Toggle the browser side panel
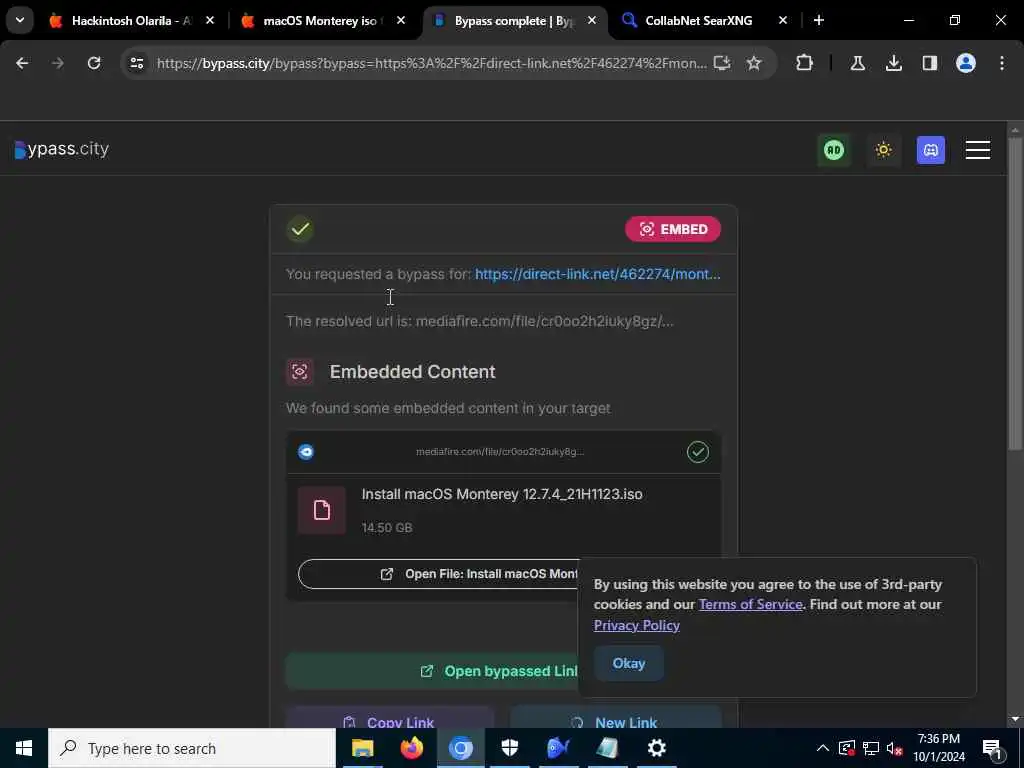This screenshot has width=1024, height=768. coord(930,63)
